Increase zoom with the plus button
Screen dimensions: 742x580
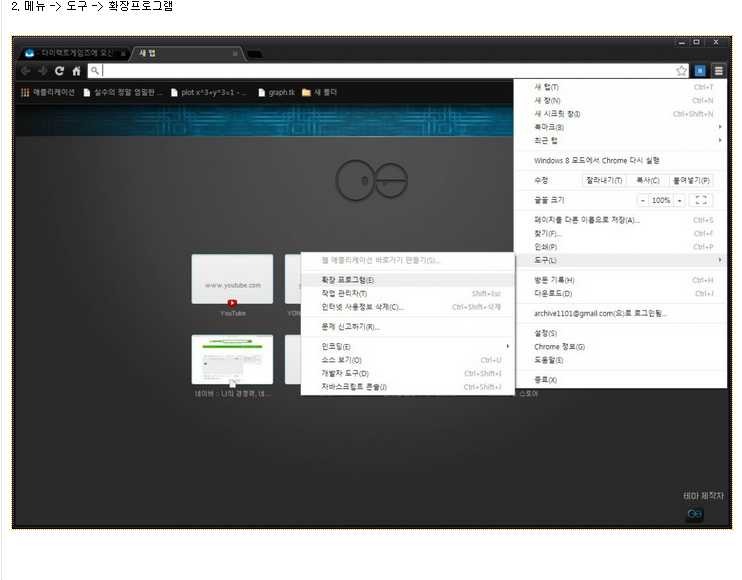(679, 201)
